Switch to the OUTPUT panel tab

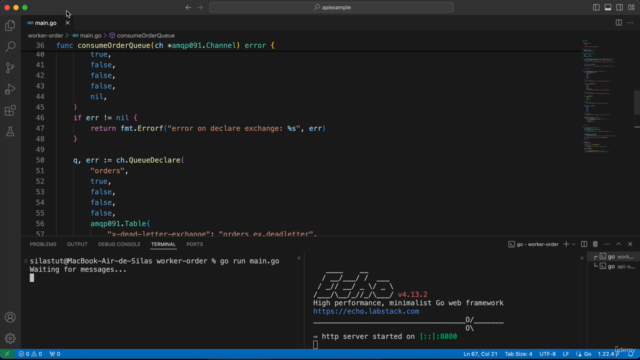[x=77, y=244]
